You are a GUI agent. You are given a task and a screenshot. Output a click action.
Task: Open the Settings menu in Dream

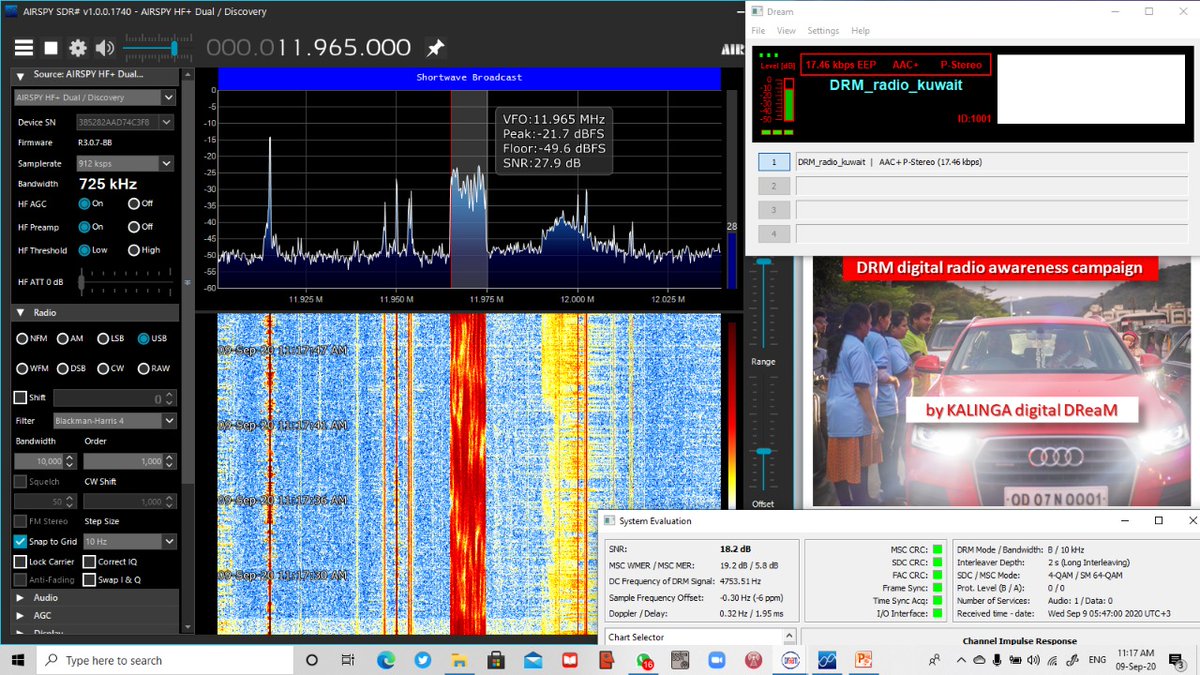(x=823, y=31)
